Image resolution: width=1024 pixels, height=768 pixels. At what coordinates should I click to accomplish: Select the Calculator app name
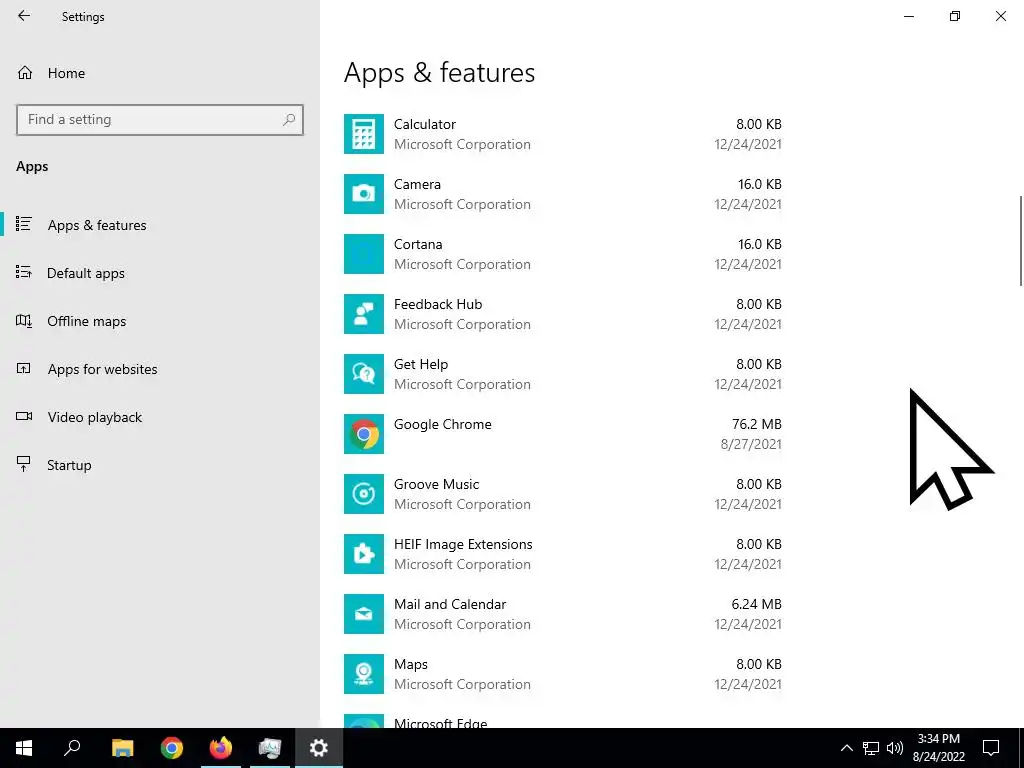coord(424,124)
